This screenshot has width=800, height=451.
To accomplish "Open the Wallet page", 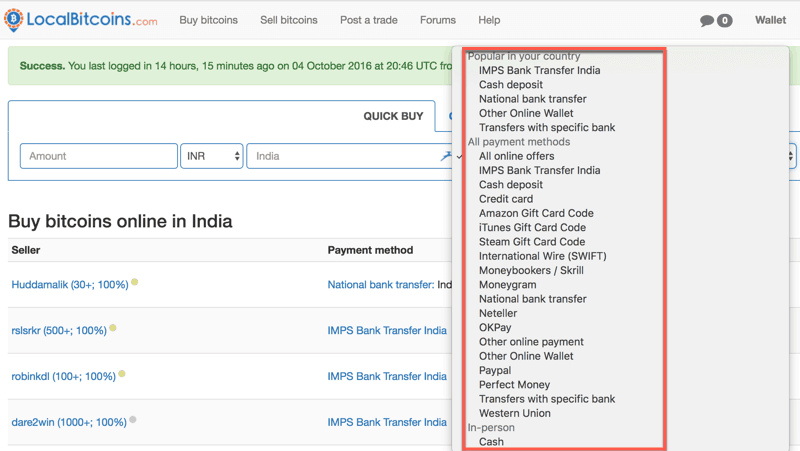I will point(770,20).
